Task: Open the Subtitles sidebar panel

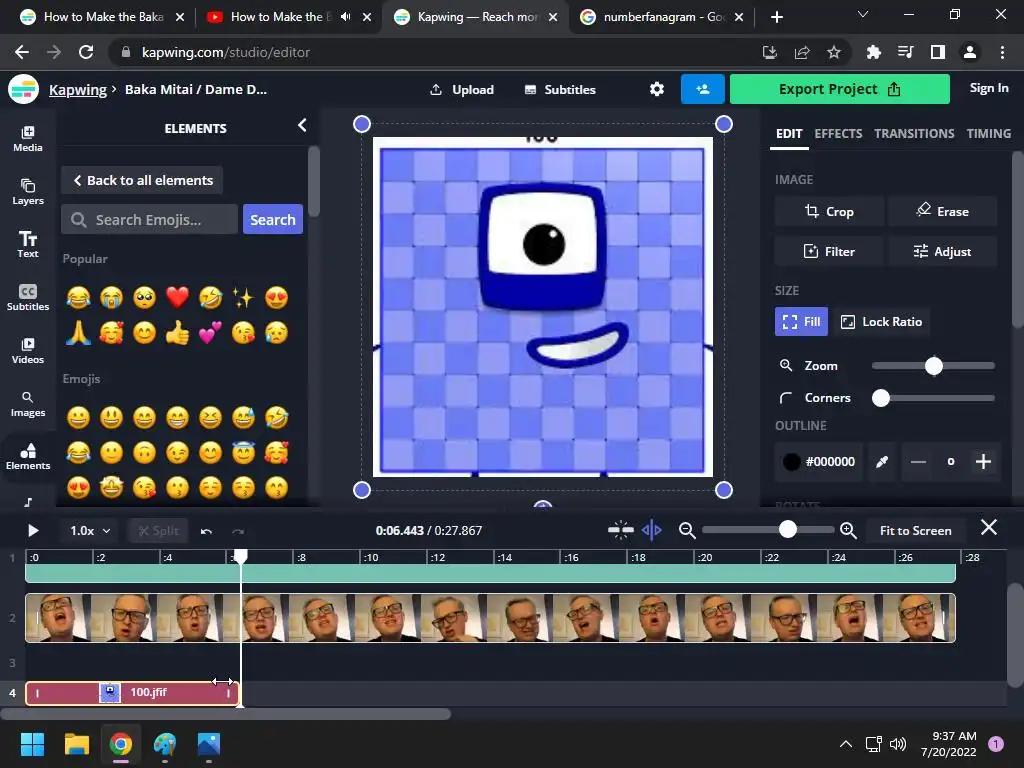Action: pyautogui.click(x=27, y=298)
